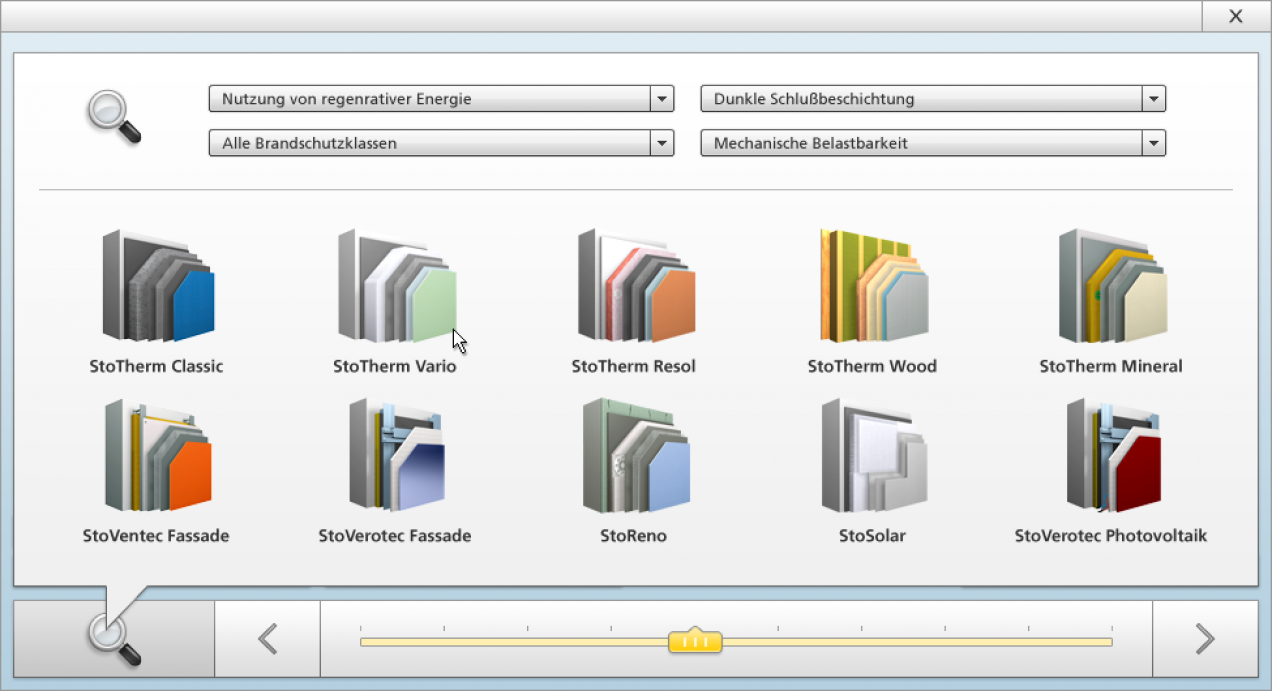1272x691 pixels.
Task: Click the StoTherm Mineral text label
Action: (x=1111, y=367)
